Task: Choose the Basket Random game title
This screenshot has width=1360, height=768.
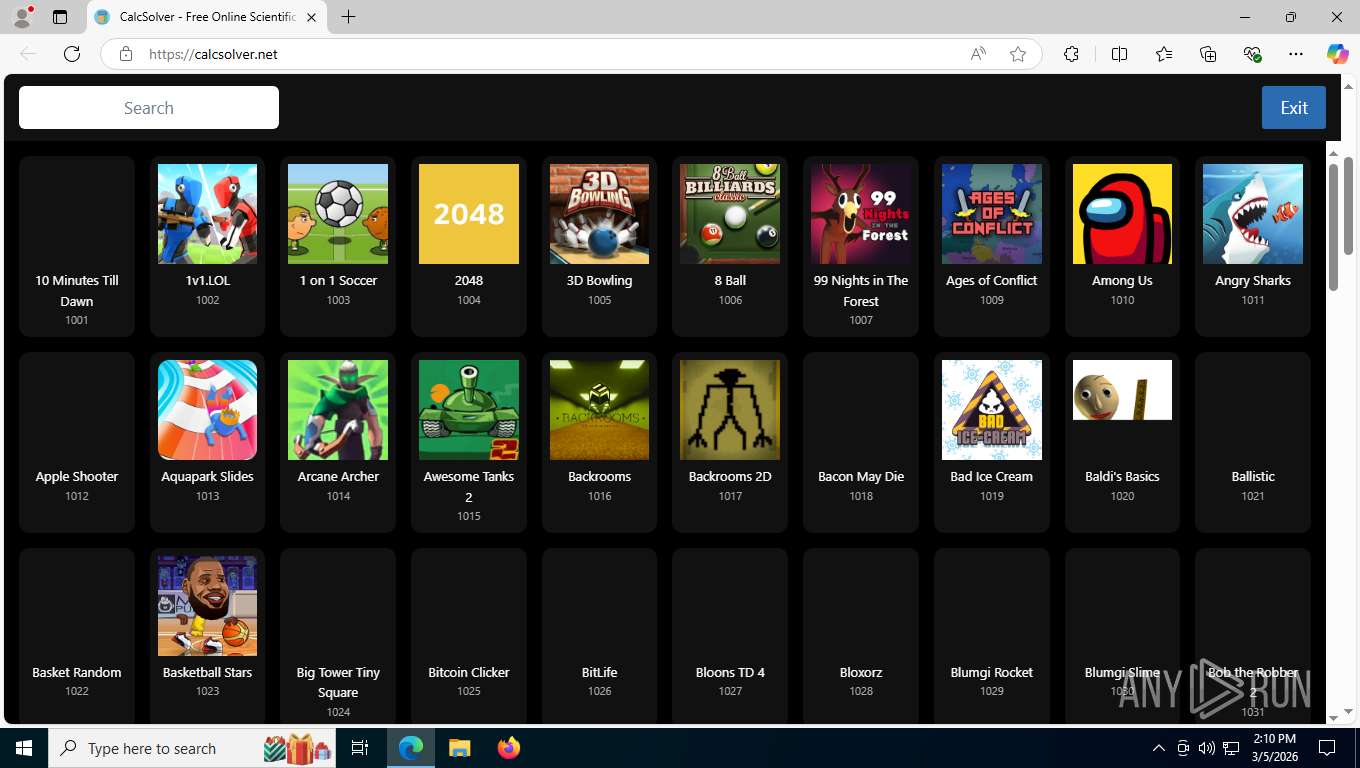Action: click(77, 673)
